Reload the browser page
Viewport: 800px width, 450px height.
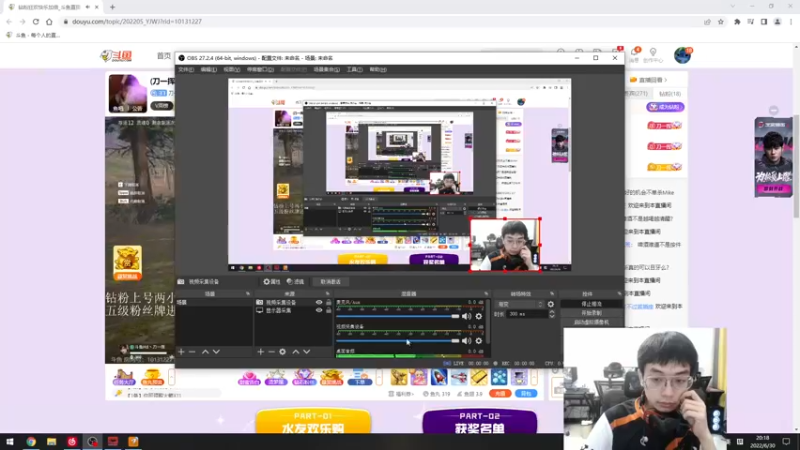pyautogui.click(x=36, y=21)
